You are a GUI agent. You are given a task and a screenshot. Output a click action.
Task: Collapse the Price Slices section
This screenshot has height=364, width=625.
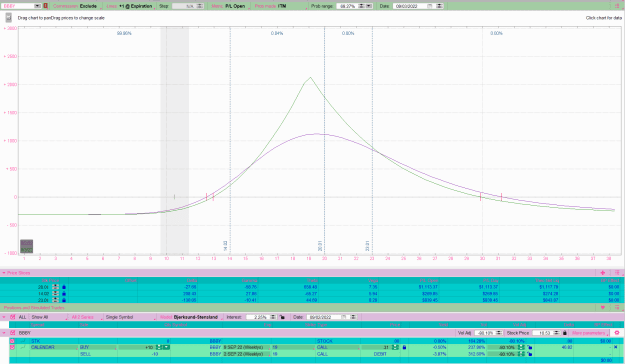point(4,273)
